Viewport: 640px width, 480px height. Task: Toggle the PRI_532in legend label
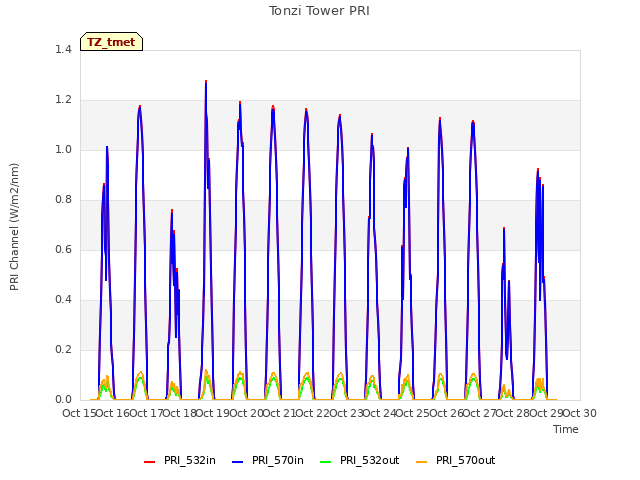[190, 460]
